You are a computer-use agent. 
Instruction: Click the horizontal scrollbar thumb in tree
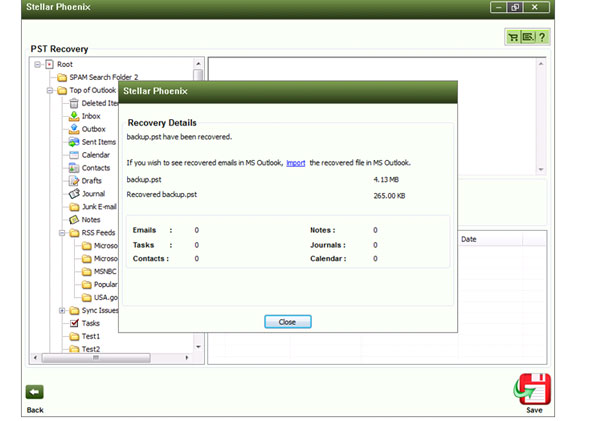[x=96, y=357]
